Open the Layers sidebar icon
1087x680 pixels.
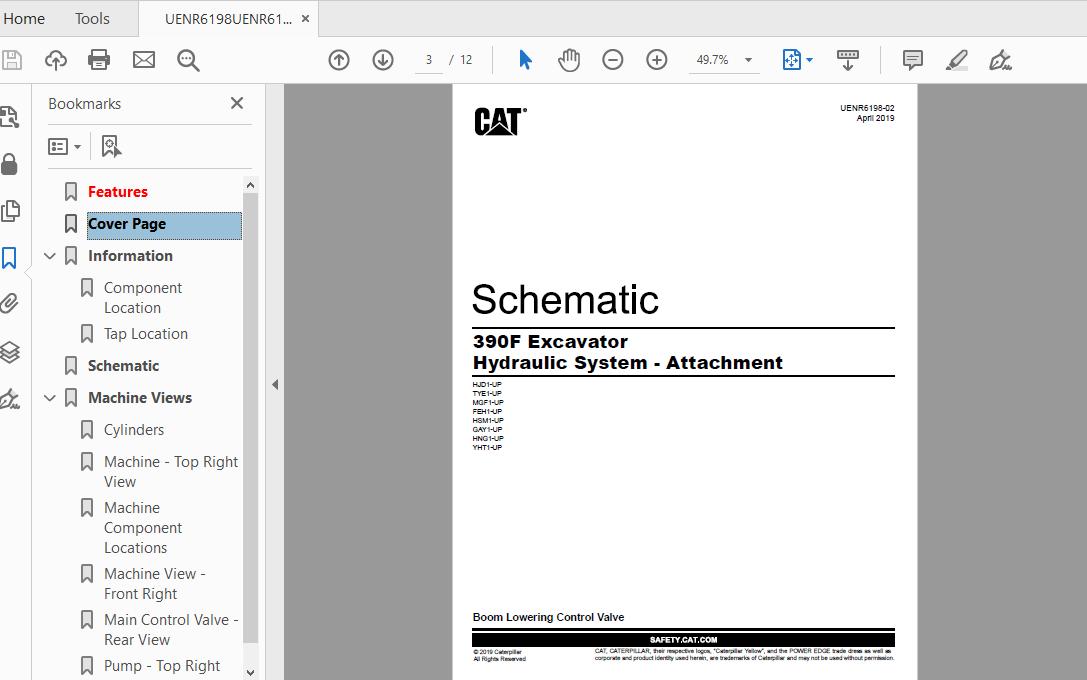[x=10, y=352]
